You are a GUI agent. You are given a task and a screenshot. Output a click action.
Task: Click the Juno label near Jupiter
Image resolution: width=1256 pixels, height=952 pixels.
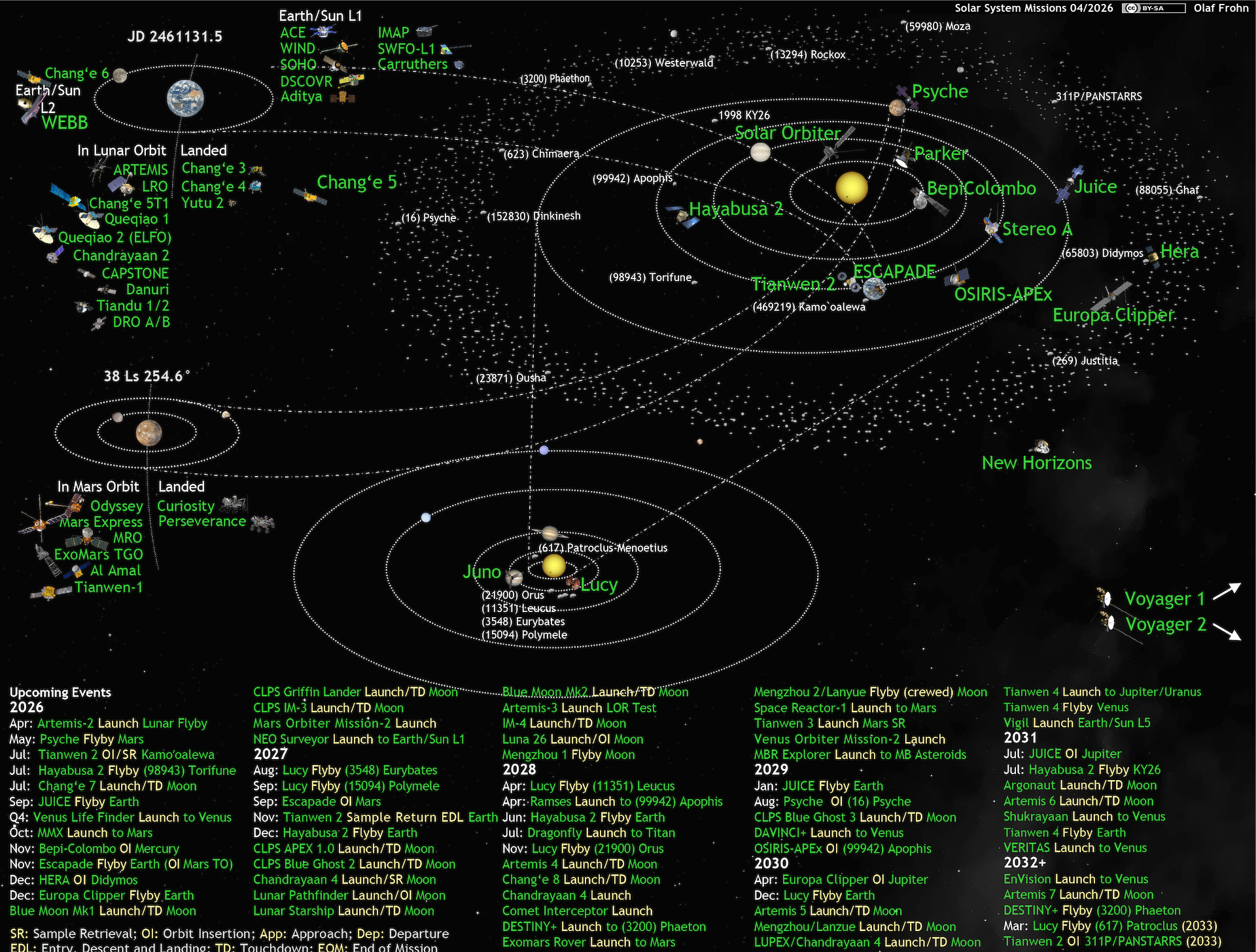click(481, 572)
